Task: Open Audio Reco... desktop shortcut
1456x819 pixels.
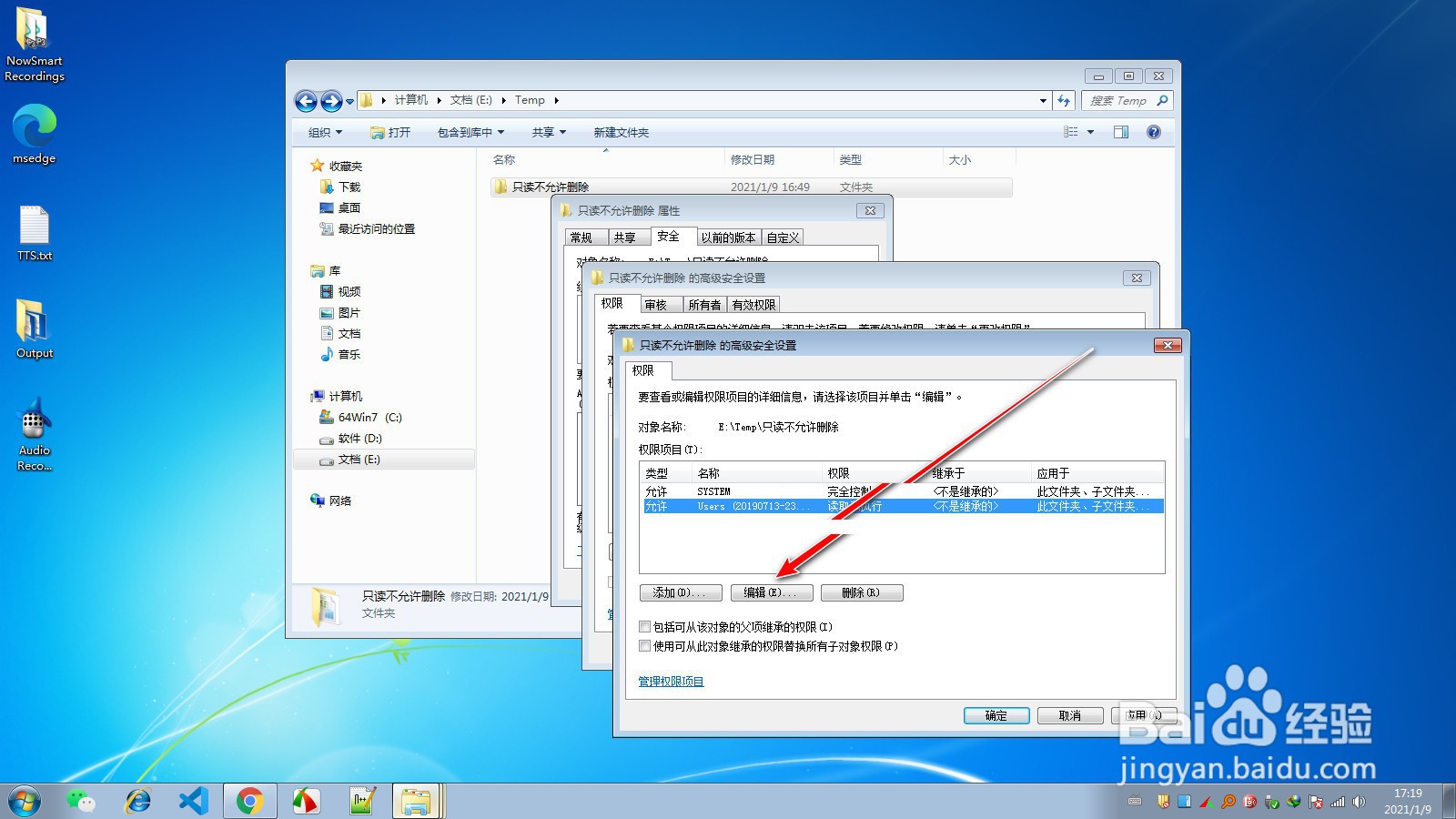Action: click(35, 435)
